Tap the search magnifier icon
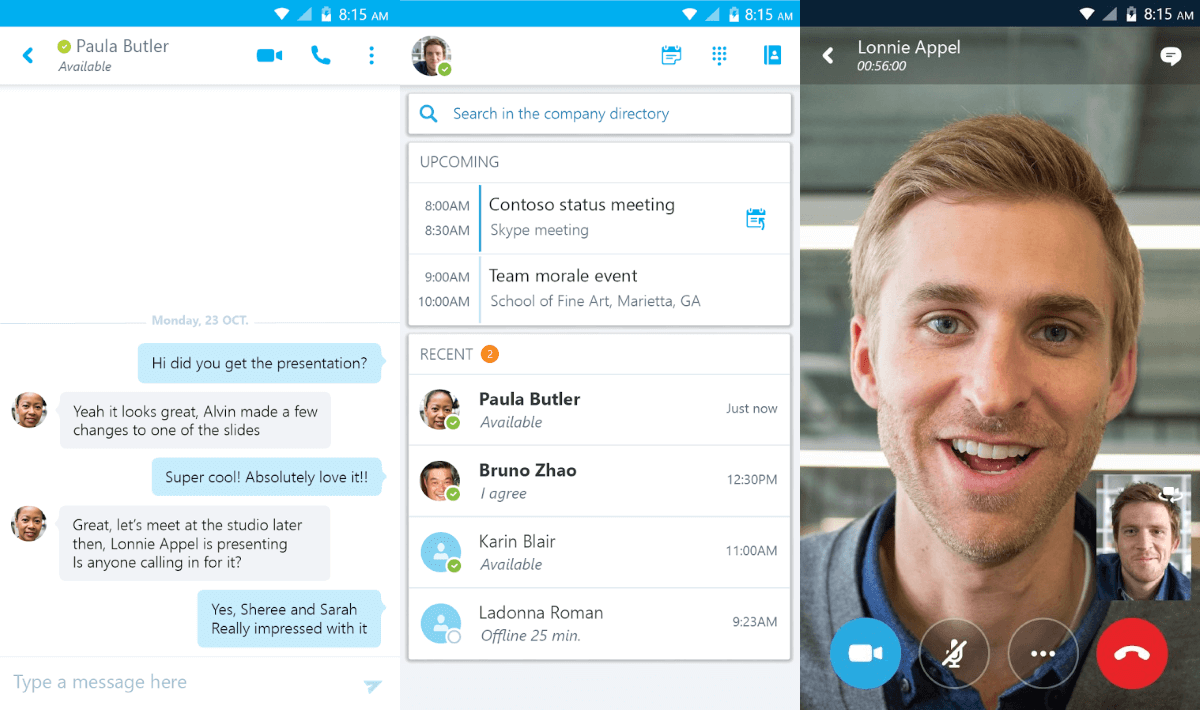The image size is (1200, 710). [x=428, y=113]
